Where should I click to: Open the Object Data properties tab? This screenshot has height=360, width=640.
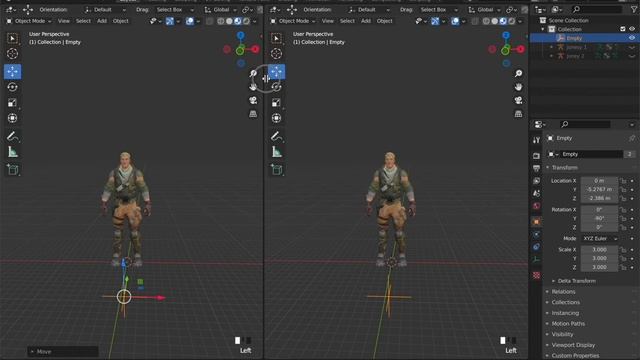[x=536, y=260]
